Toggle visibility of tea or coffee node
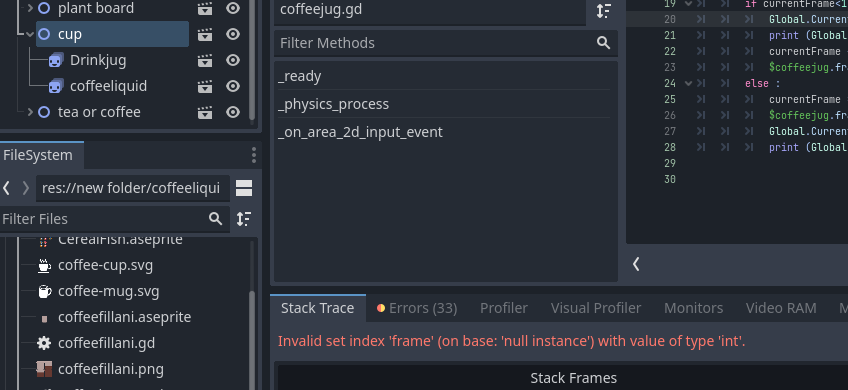The width and height of the screenshot is (848, 390). (233, 112)
